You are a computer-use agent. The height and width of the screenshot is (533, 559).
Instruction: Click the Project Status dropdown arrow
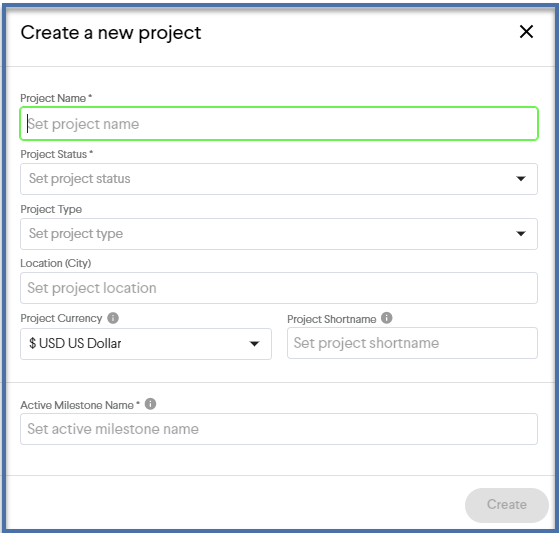pyautogui.click(x=521, y=179)
